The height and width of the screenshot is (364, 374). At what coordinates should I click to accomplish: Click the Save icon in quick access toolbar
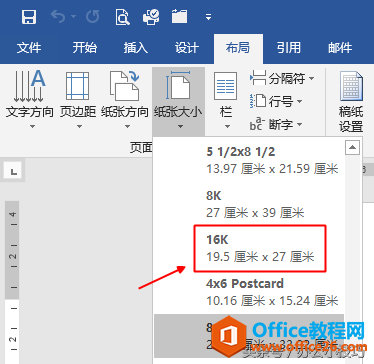(29, 17)
